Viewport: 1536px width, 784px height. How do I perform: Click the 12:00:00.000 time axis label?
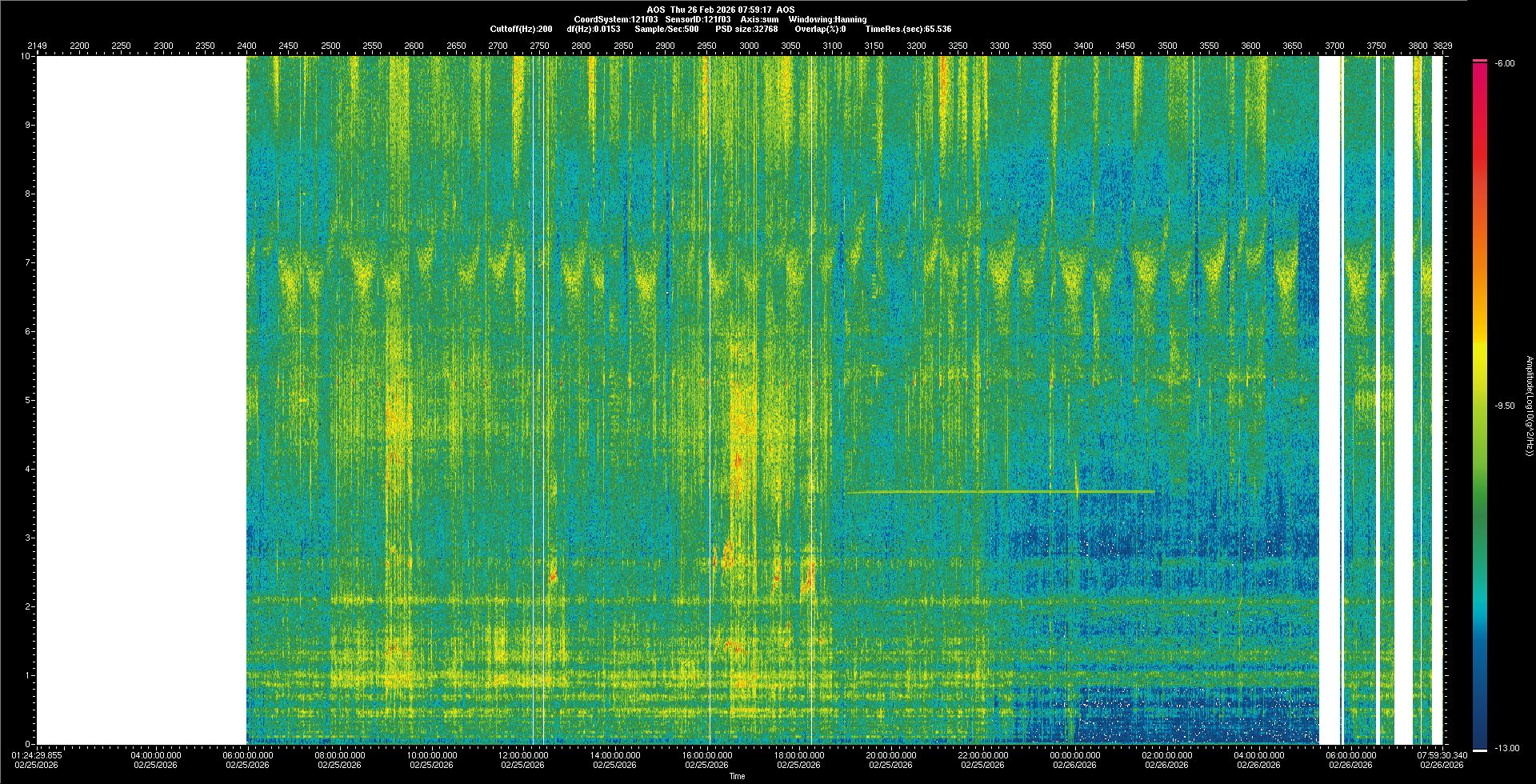(x=523, y=755)
